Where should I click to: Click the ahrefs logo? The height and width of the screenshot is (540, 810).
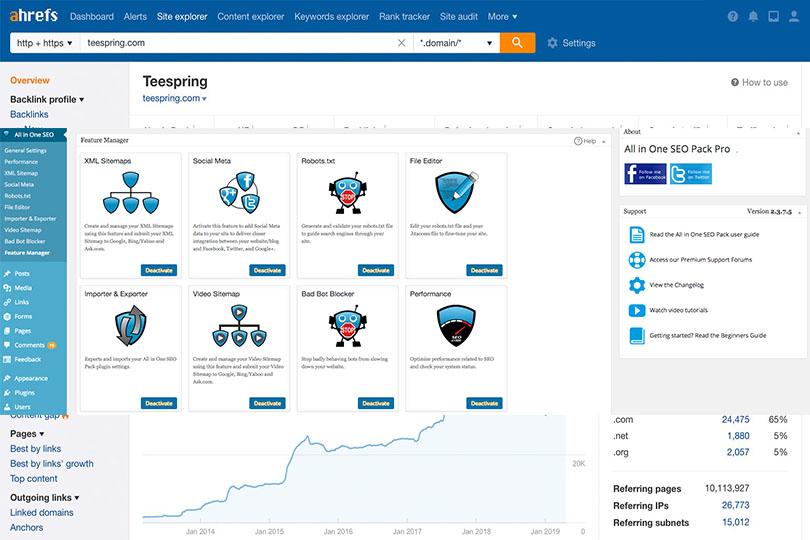tap(34, 16)
